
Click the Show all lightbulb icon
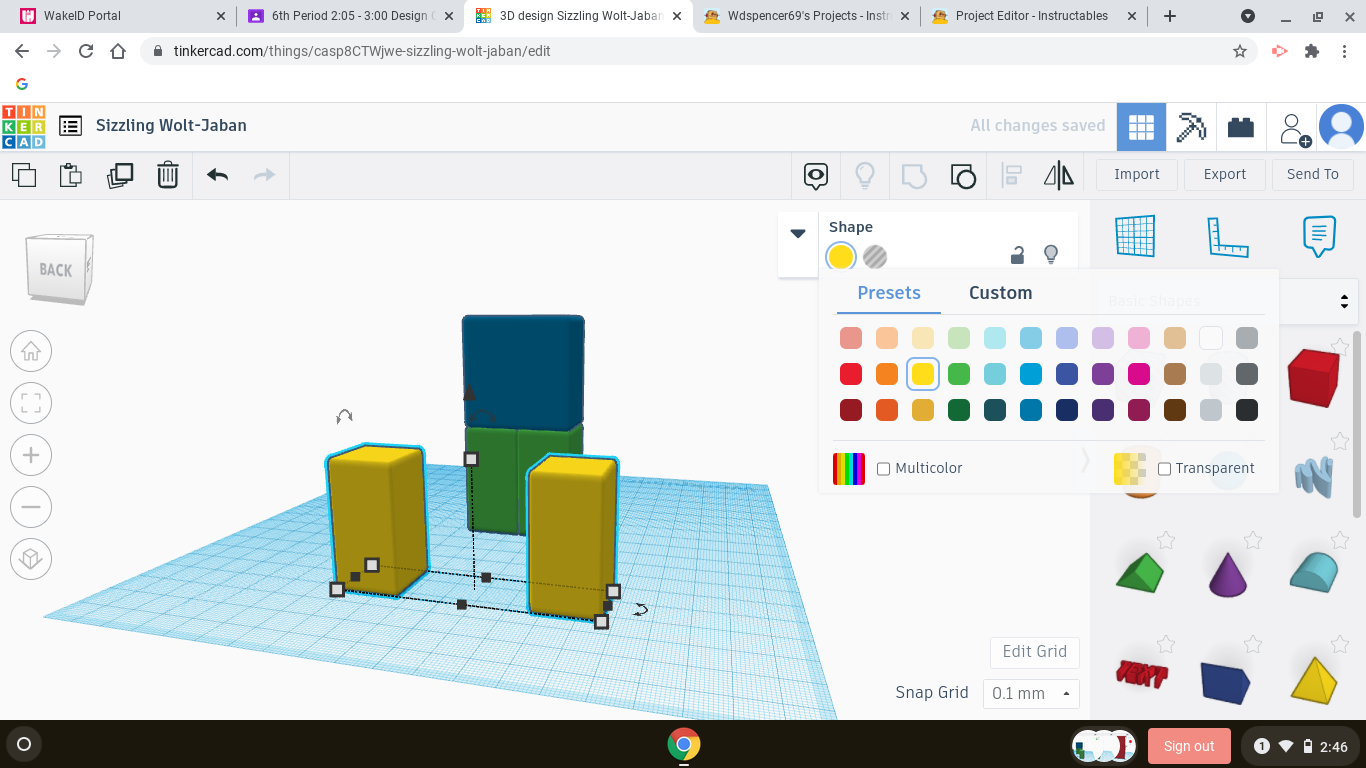[865, 176]
